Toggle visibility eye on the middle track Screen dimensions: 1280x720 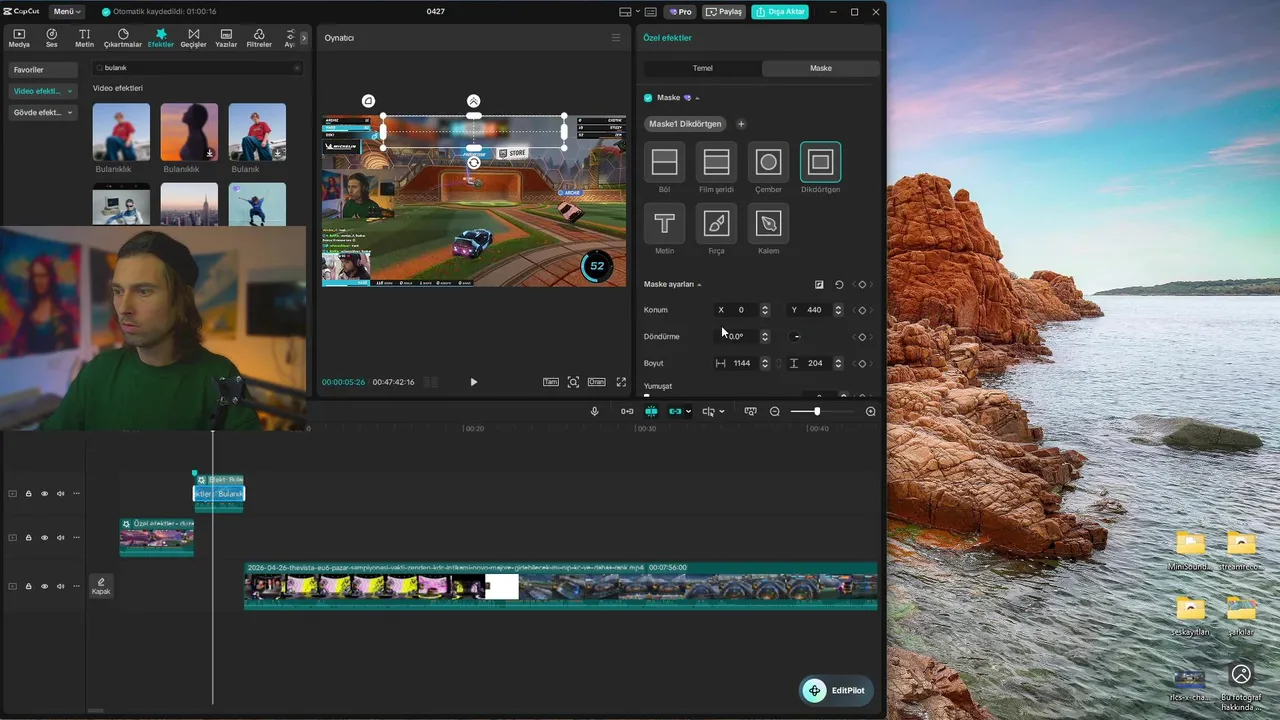click(44, 537)
